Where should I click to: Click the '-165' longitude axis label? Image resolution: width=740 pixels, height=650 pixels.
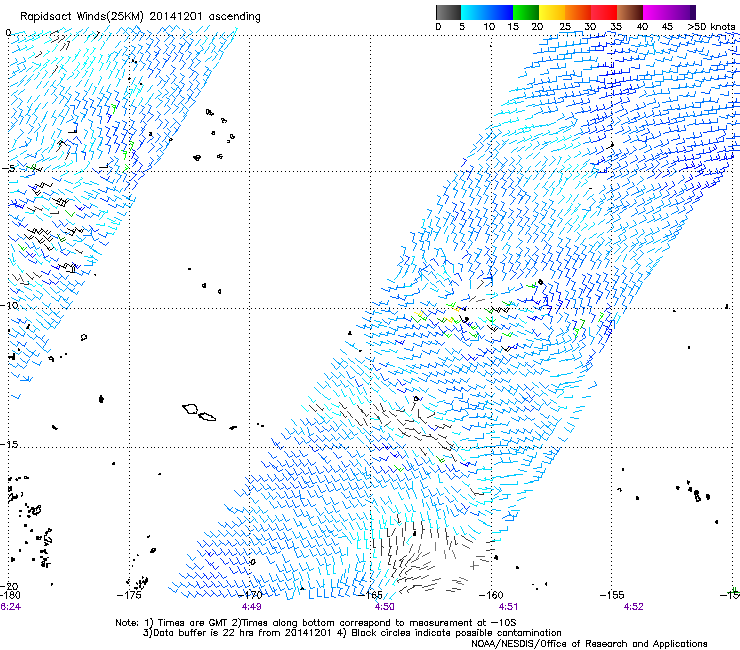pyautogui.click(x=370, y=595)
